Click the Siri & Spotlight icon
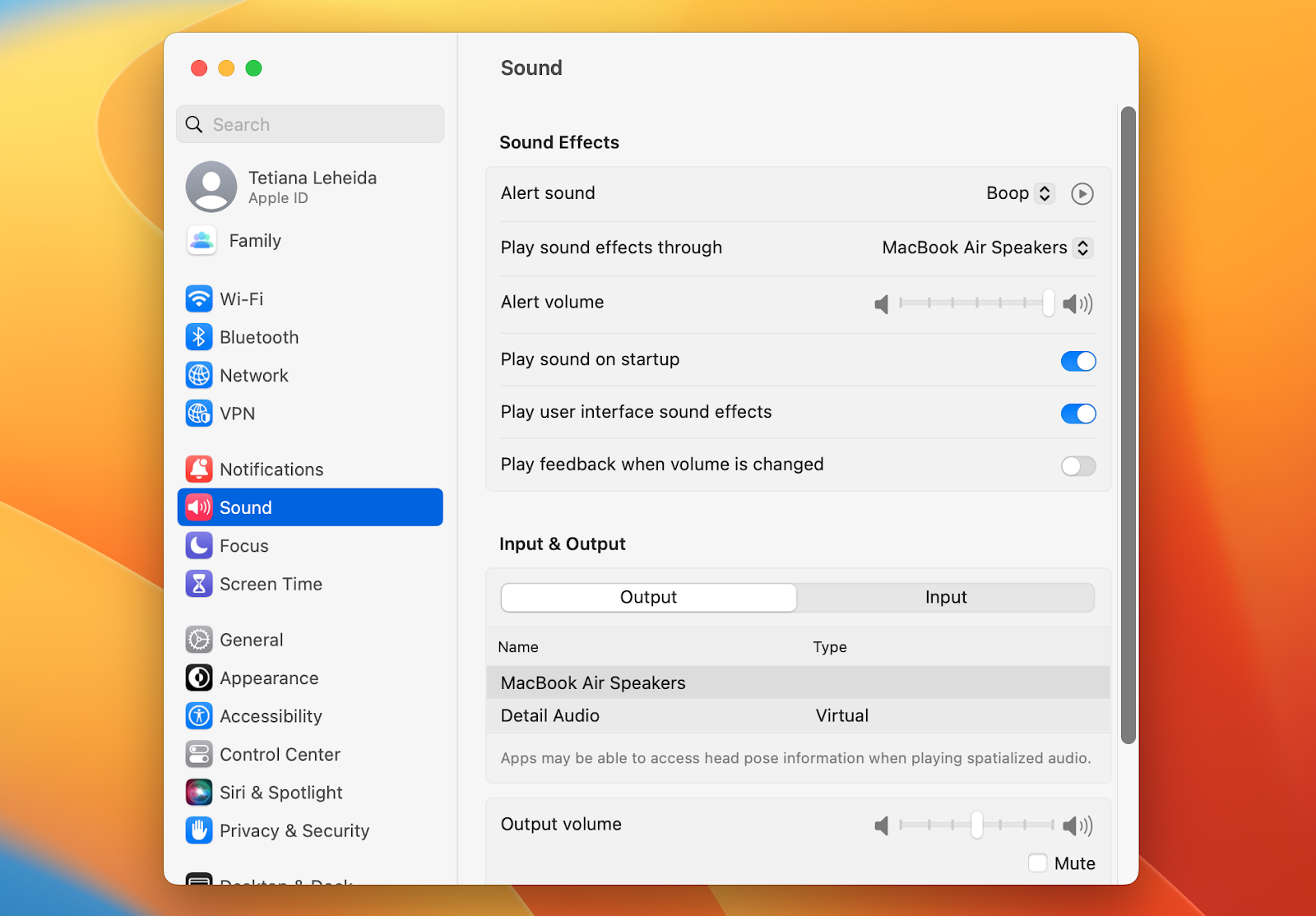This screenshot has height=916, width=1316. [199, 793]
